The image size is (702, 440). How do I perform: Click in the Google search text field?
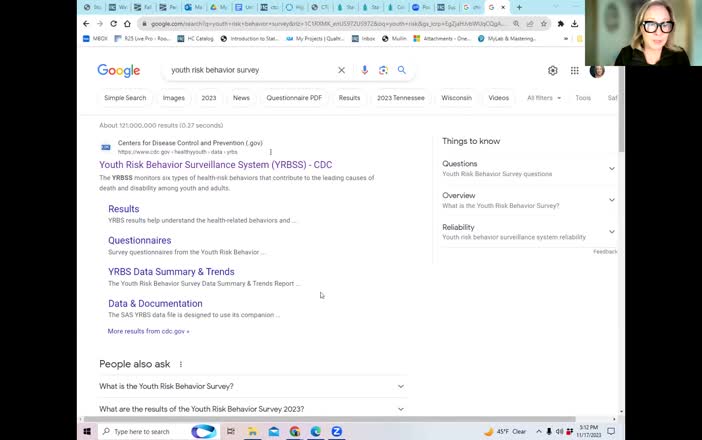[250, 71]
